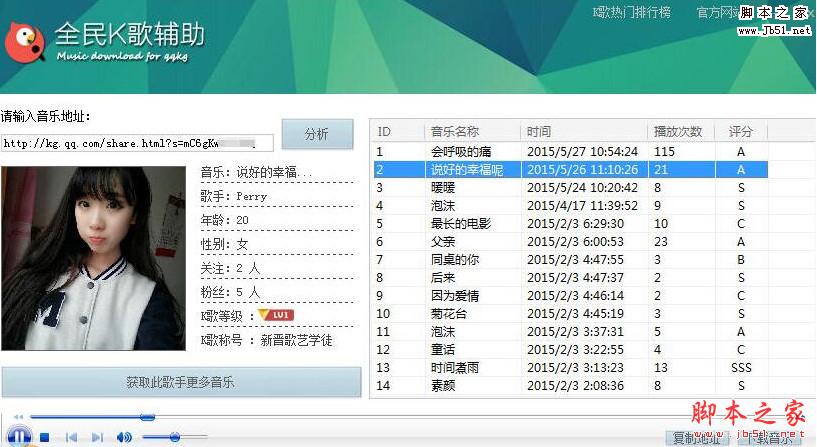Select the row 因为爱情
This screenshot has width=817, height=447.
point(571,295)
